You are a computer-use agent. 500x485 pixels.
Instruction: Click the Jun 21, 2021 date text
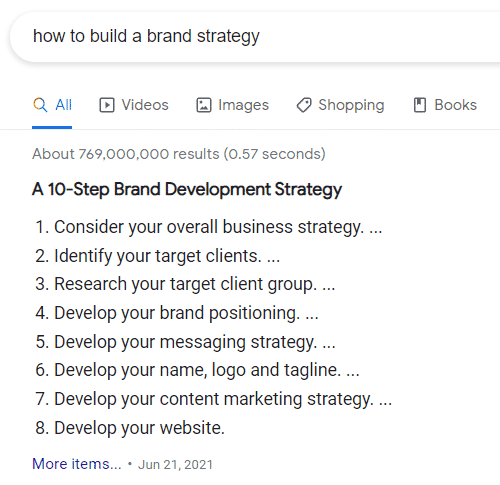point(175,465)
